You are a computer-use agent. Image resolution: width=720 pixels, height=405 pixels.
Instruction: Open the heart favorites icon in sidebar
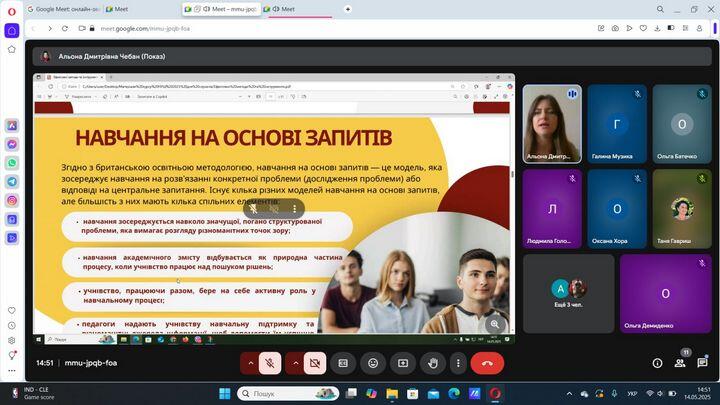12,310
